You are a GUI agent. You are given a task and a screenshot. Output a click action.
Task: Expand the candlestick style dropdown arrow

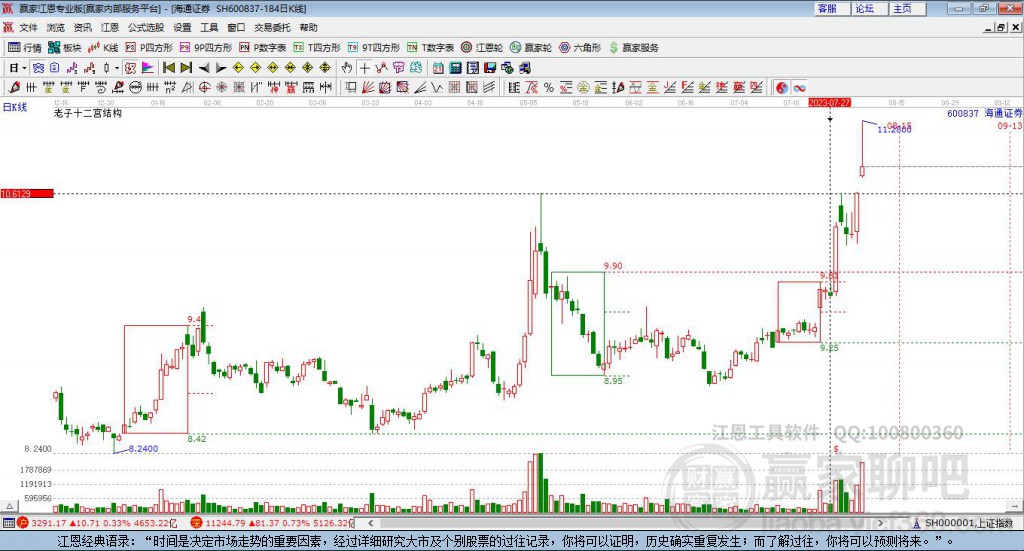tap(117, 68)
